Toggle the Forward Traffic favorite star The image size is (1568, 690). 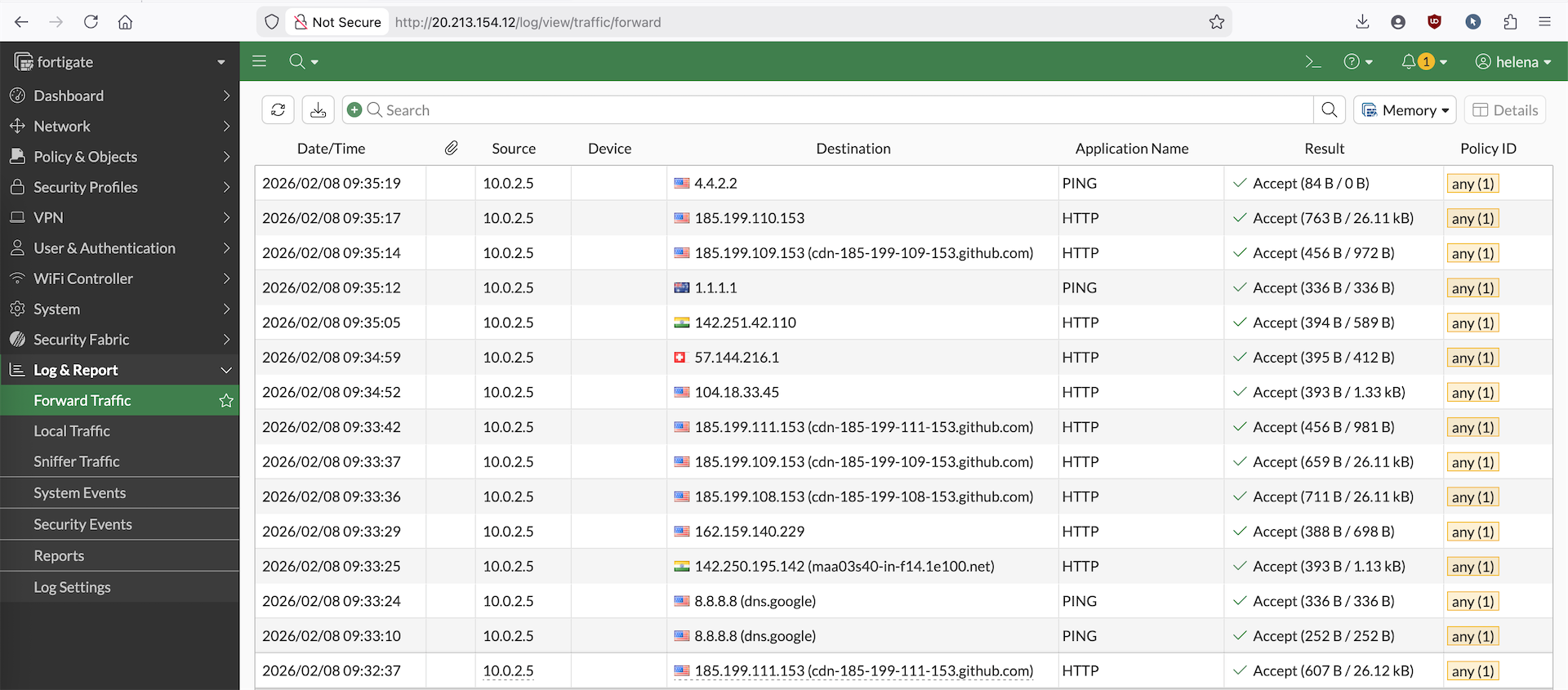point(226,401)
